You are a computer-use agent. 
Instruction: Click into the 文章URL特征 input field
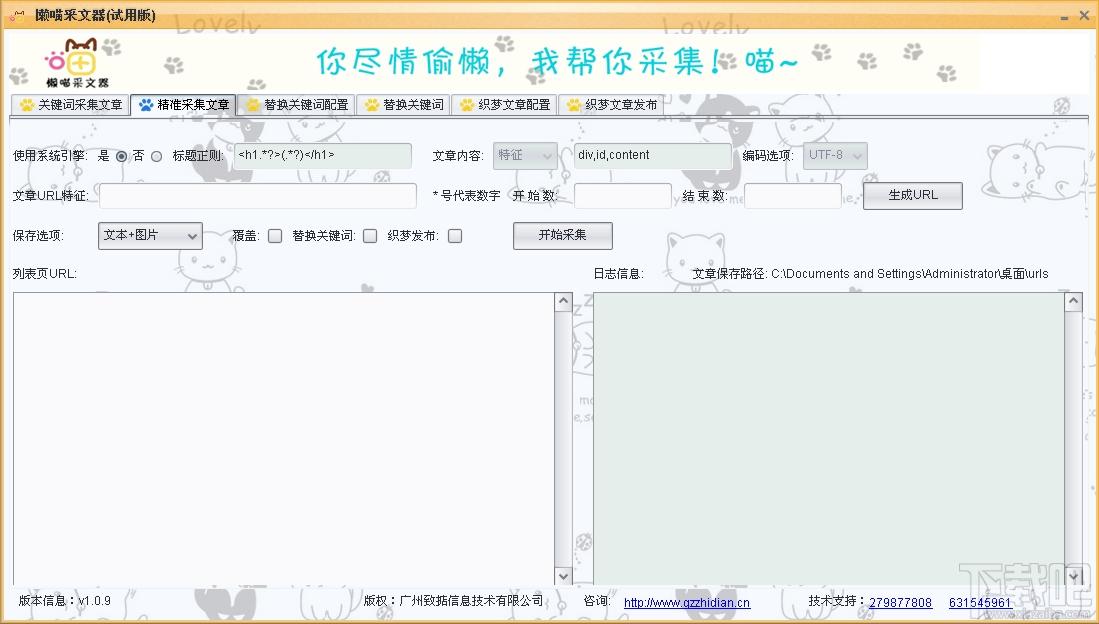click(x=258, y=196)
